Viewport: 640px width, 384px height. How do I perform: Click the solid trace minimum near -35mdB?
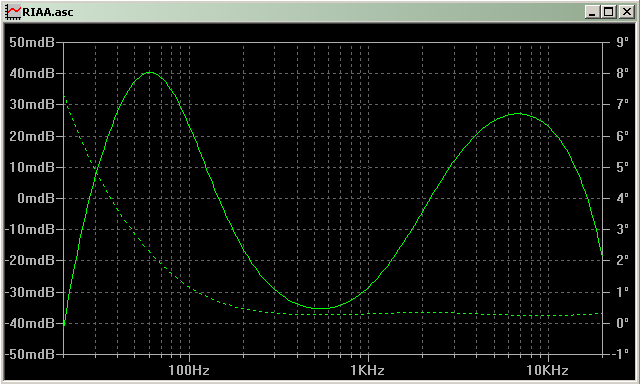coord(322,308)
